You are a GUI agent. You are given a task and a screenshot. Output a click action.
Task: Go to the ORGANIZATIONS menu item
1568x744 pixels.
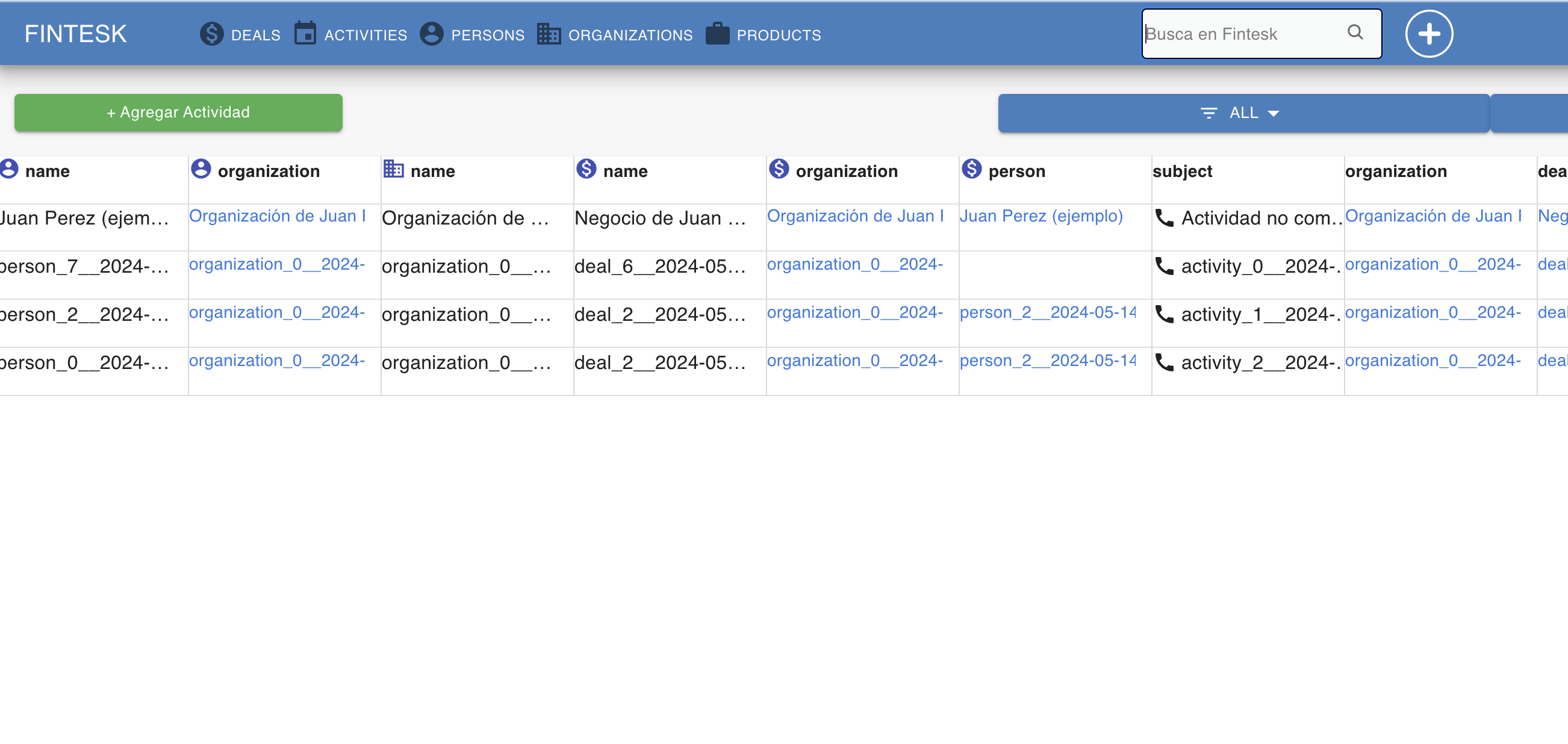pyautogui.click(x=630, y=36)
